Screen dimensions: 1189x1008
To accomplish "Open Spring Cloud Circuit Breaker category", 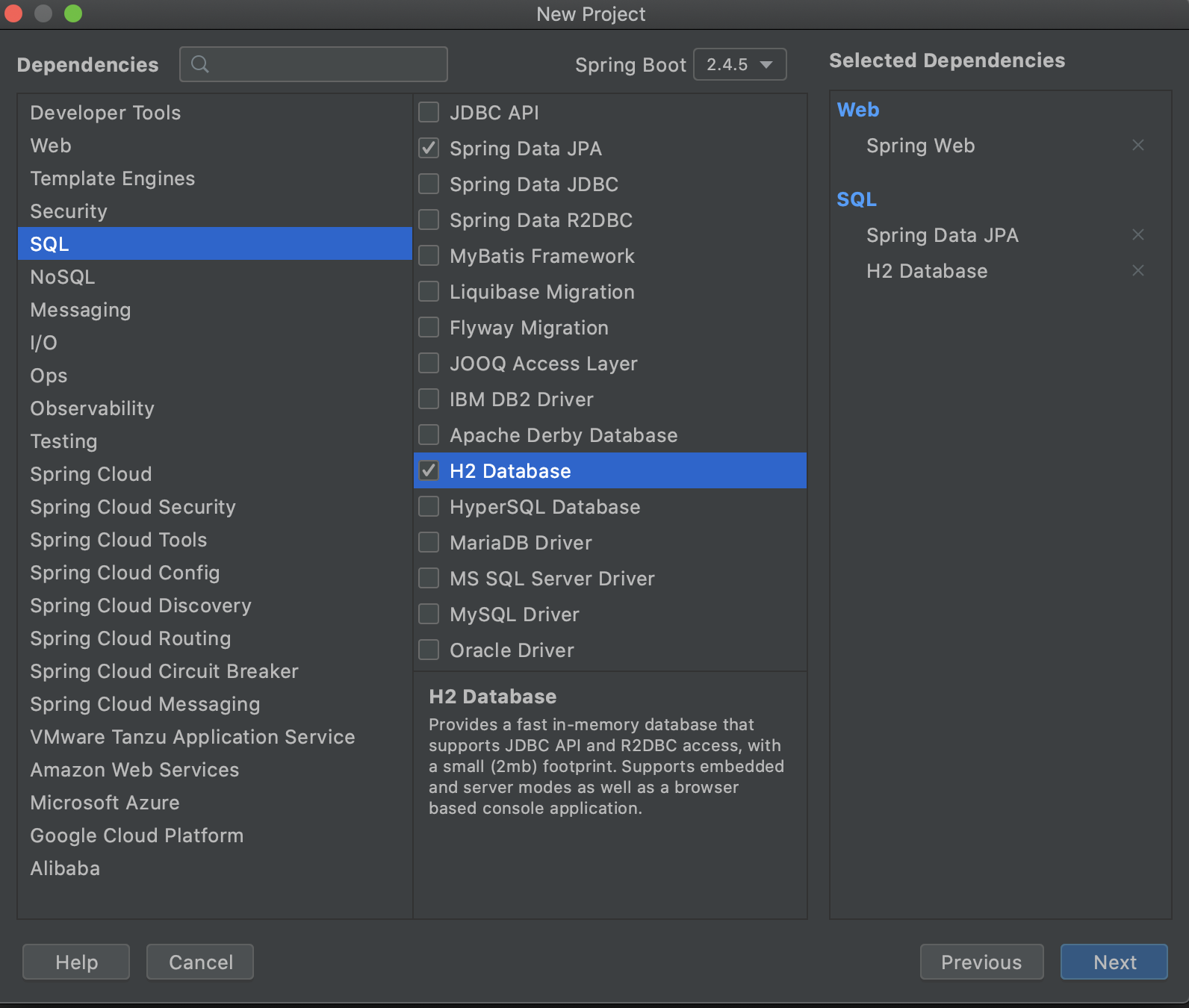I will [215, 671].
